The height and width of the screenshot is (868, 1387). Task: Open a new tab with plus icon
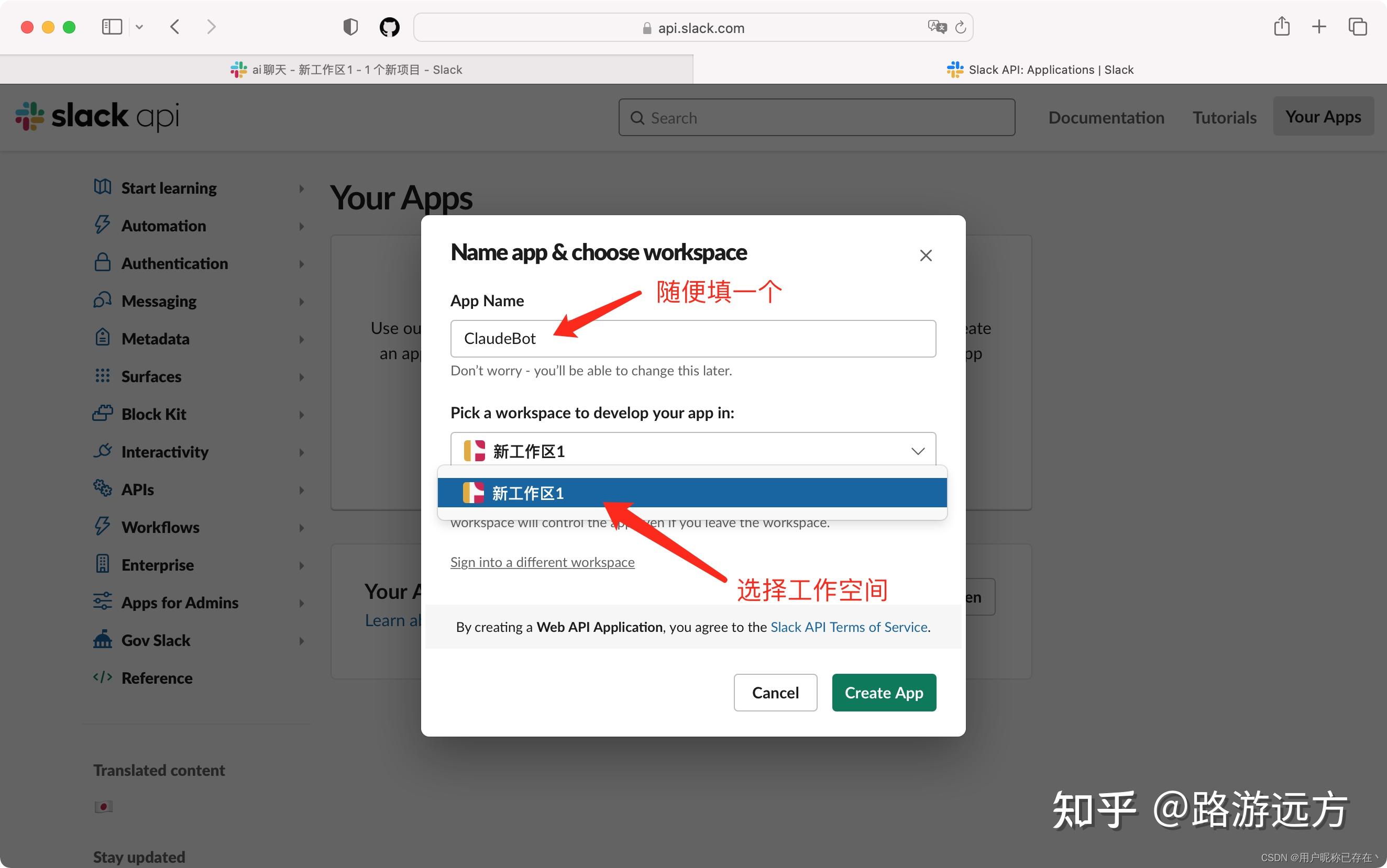tap(1319, 27)
